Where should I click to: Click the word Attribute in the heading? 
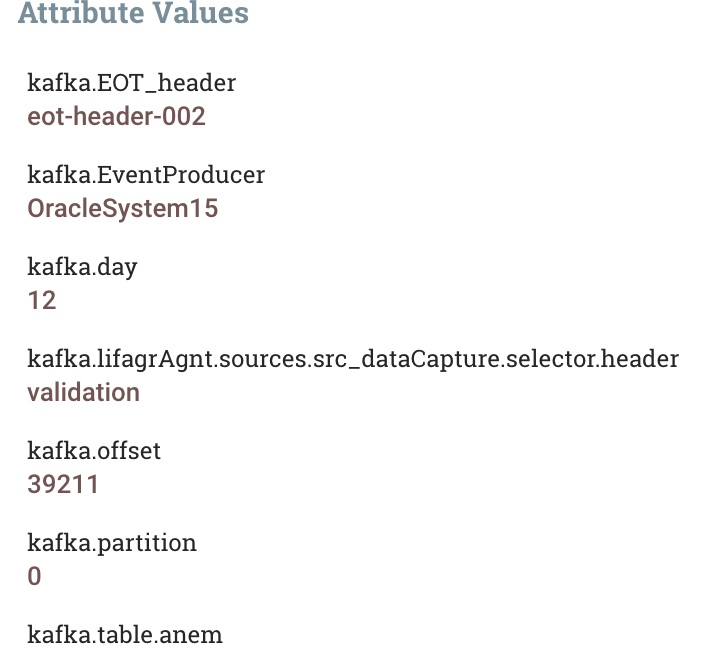click(x=81, y=12)
